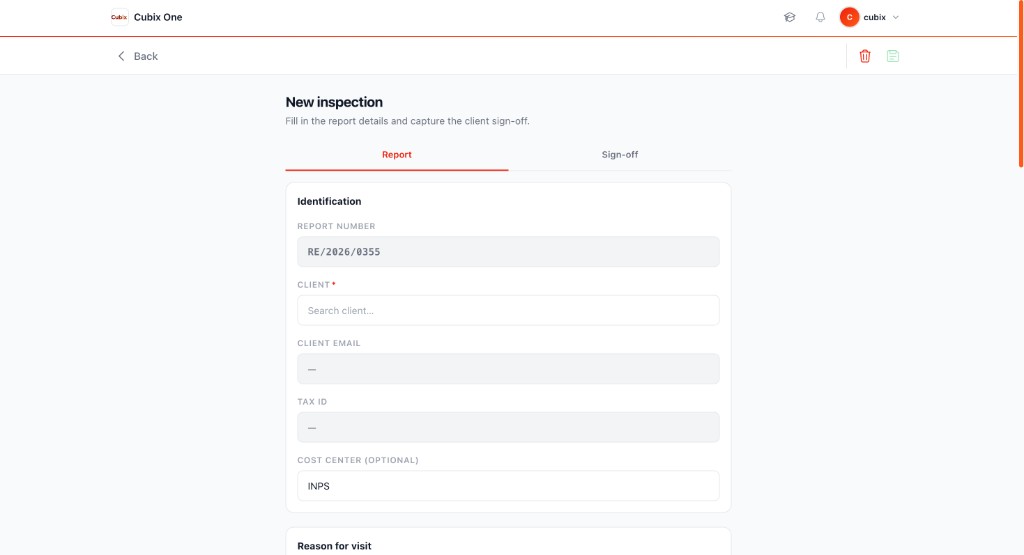Switch to the Sign-off tab
The height and width of the screenshot is (555, 1024).
click(x=620, y=155)
